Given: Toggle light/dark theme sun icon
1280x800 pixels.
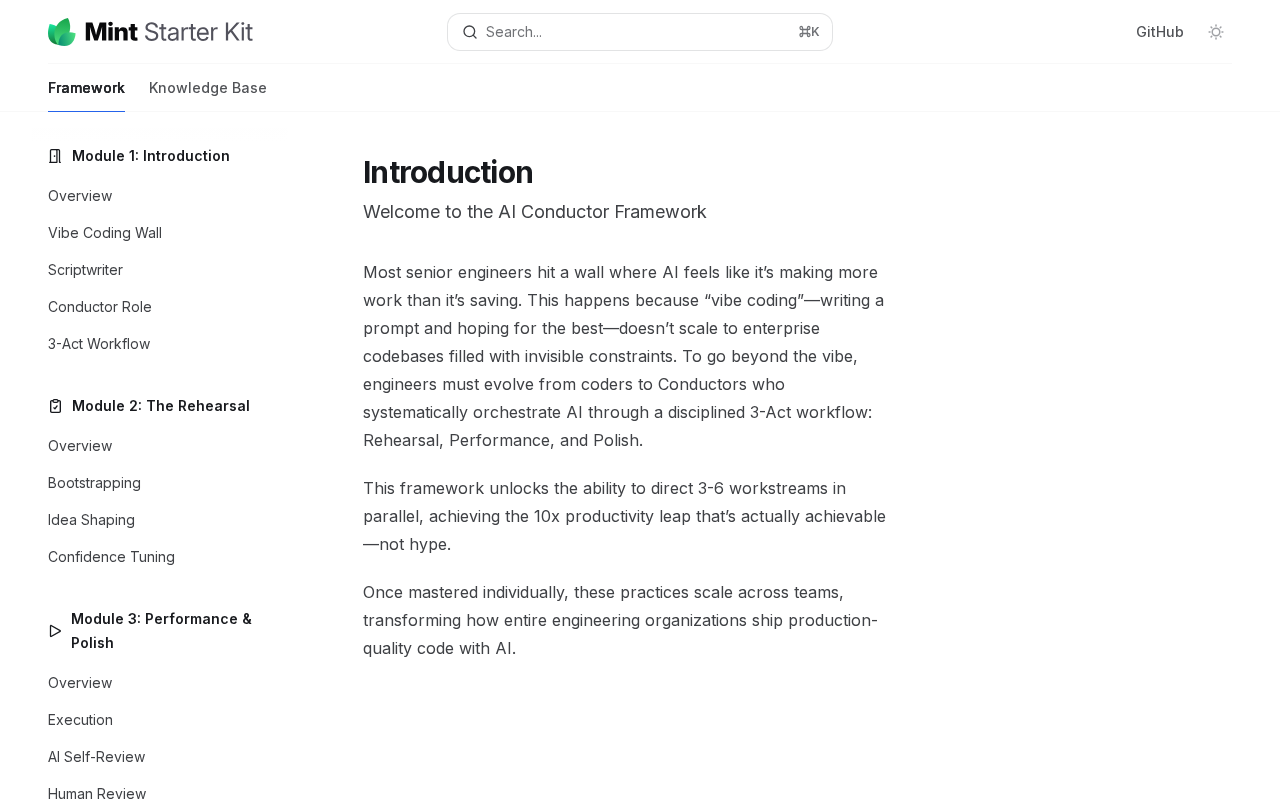Looking at the screenshot, I should coord(1216,32).
